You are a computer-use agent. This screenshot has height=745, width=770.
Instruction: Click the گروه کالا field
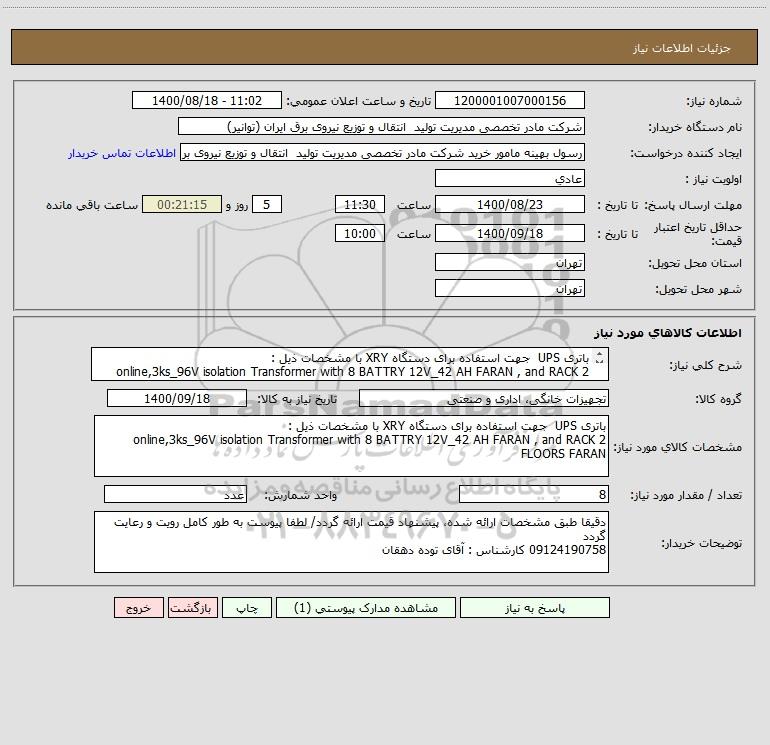pyautogui.click(x=484, y=398)
